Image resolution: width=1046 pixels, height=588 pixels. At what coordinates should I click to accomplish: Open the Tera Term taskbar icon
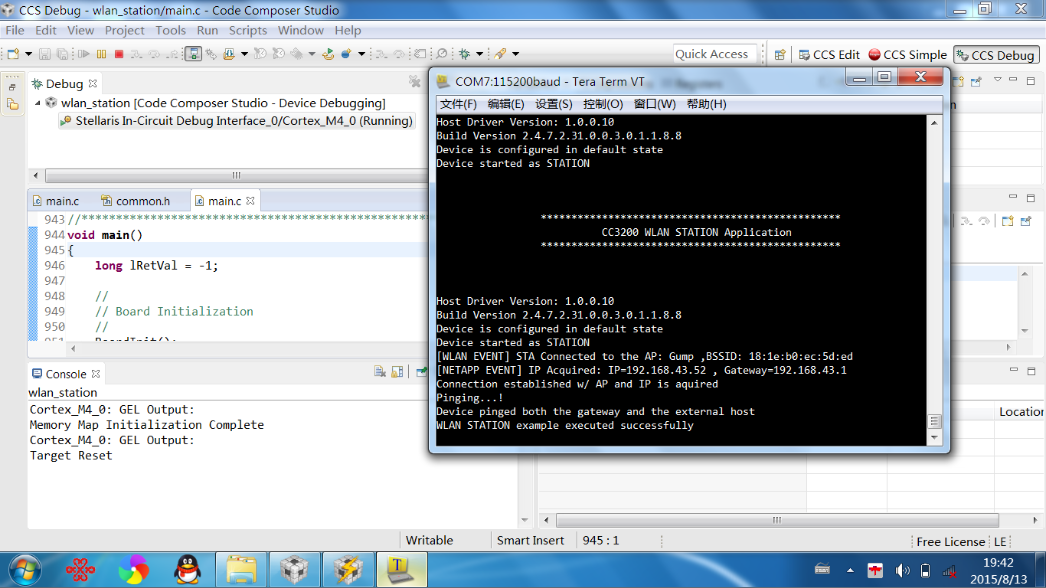401,570
